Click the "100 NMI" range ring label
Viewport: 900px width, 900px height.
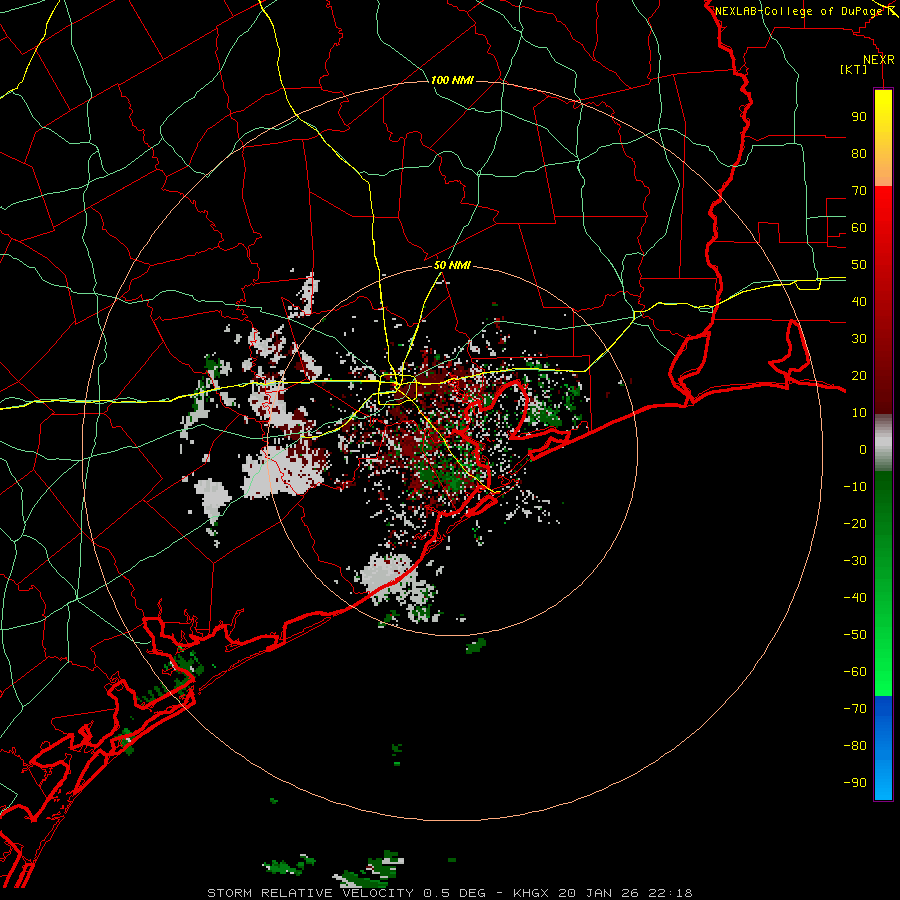click(x=452, y=80)
